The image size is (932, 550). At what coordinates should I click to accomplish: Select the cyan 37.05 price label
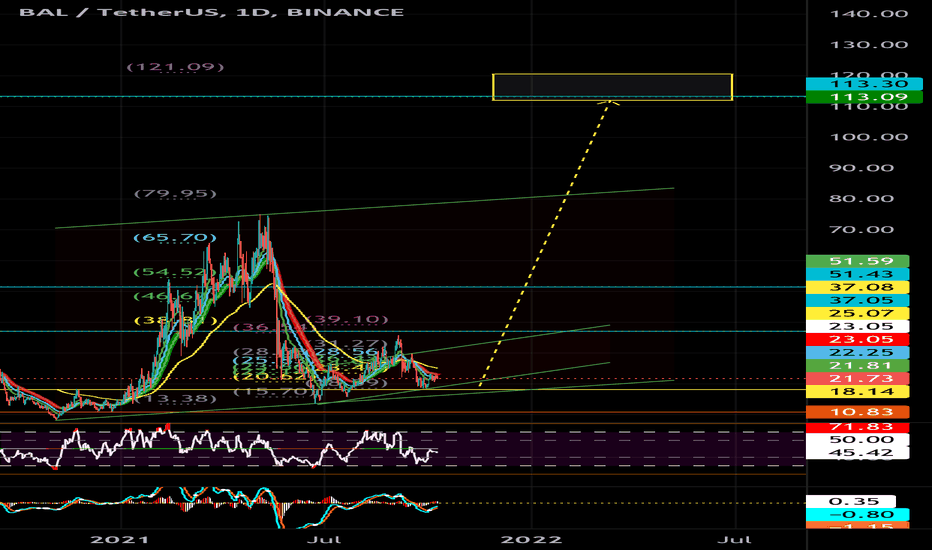[858, 300]
